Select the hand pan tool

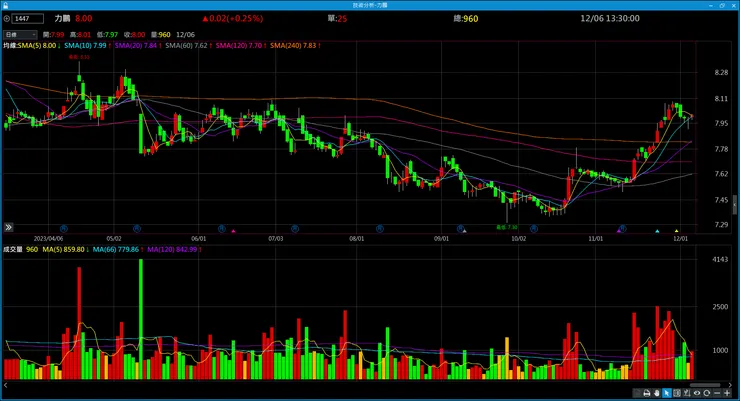pos(656,393)
